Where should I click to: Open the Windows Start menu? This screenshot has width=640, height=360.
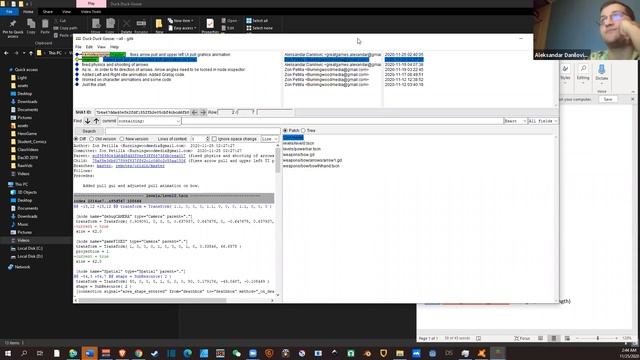pos(8,353)
